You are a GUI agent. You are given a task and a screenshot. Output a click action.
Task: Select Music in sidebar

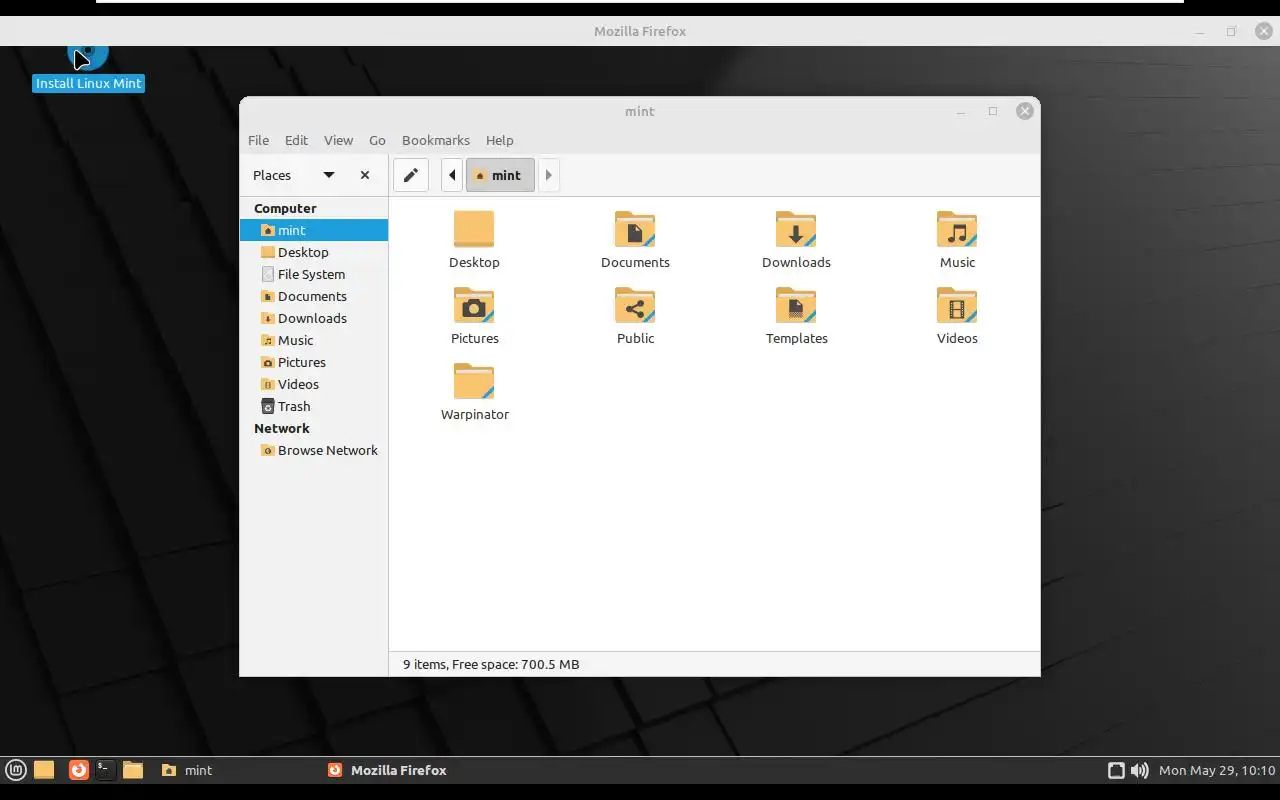coord(314,340)
